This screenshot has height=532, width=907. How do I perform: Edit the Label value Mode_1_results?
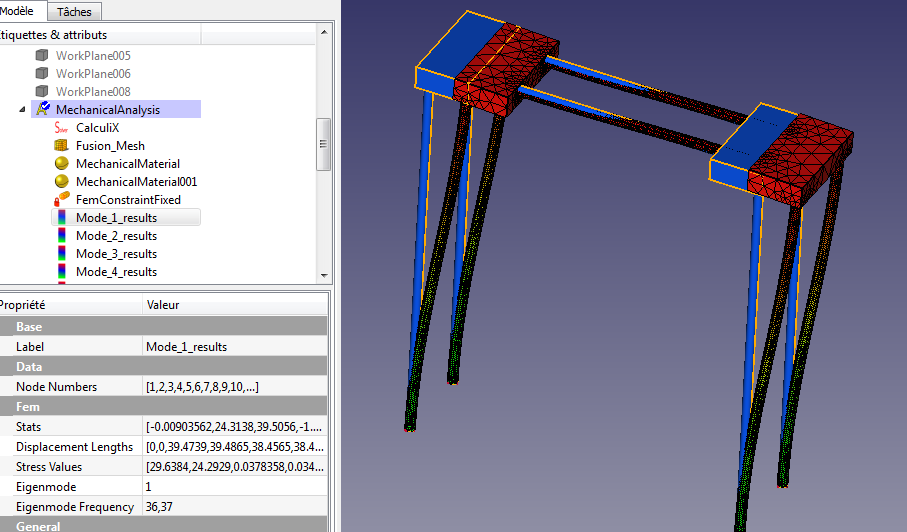click(235, 346)
